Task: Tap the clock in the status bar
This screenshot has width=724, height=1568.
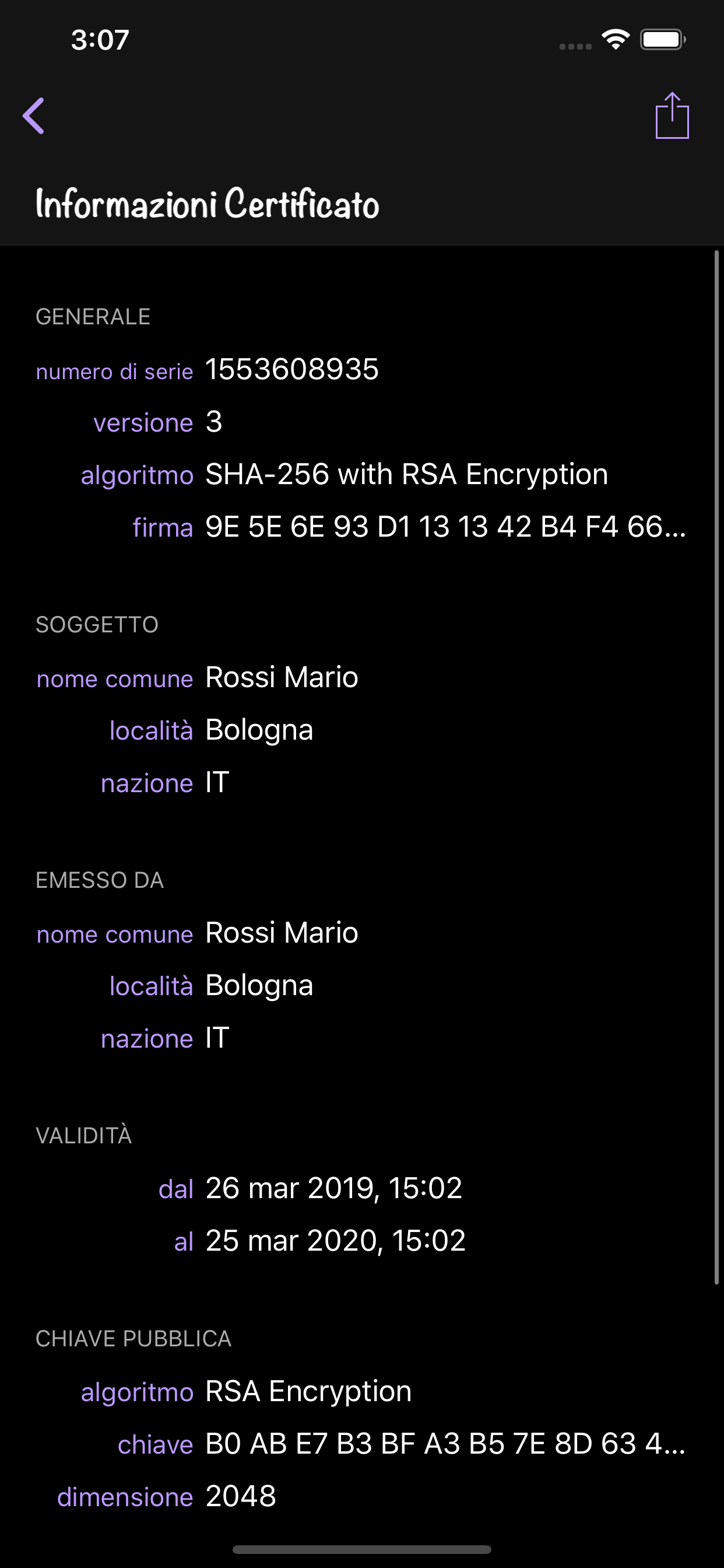Action: coord(100,40)
